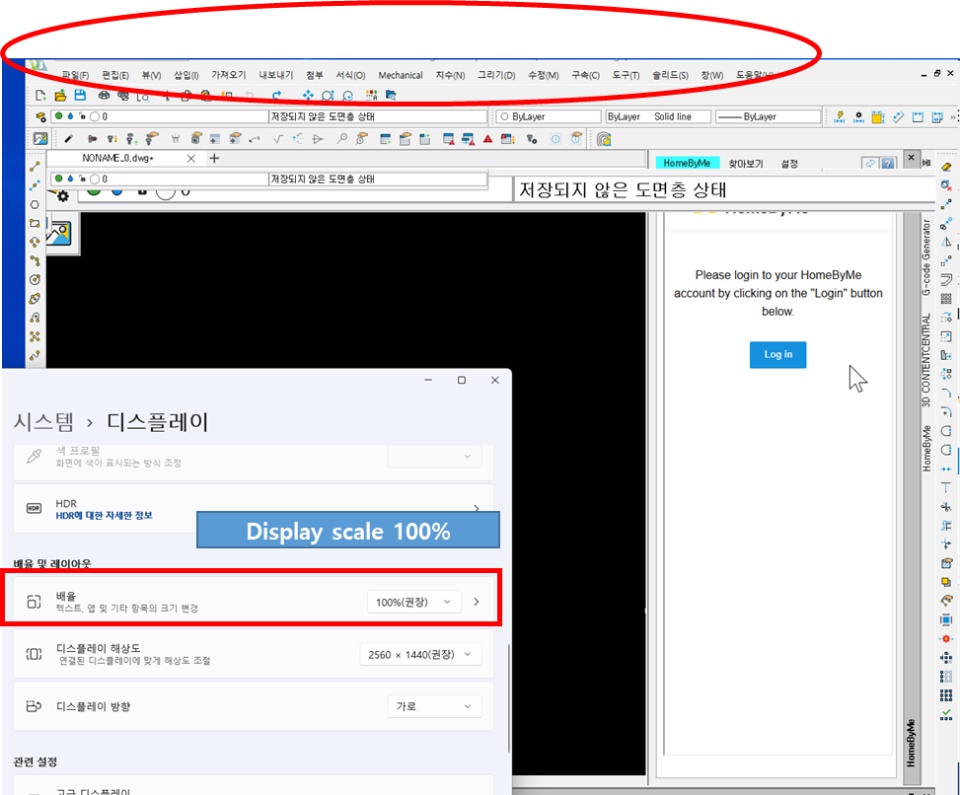
Task: Click the Open file folder icon
Action: (x=60, y=96)
